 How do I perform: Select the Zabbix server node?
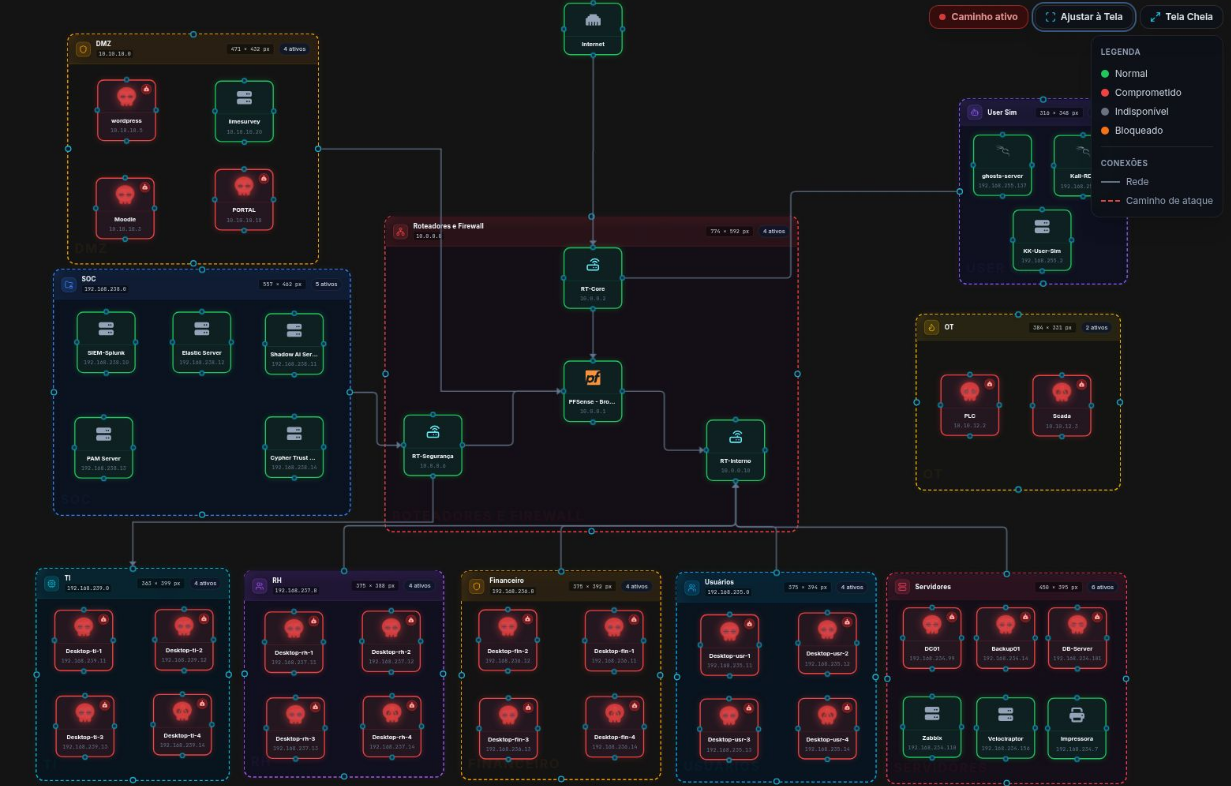tap(932, 727)
